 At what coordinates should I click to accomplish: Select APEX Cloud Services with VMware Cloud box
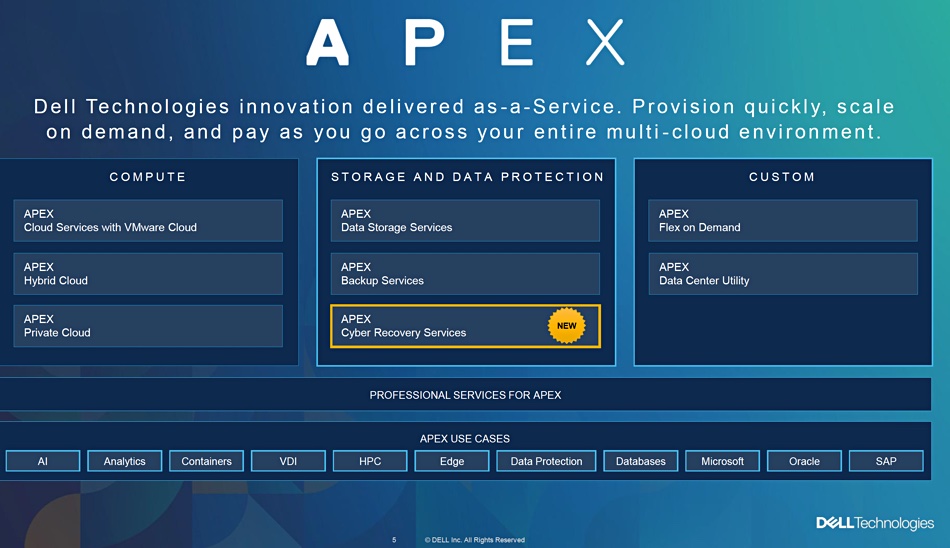[148, 221]
